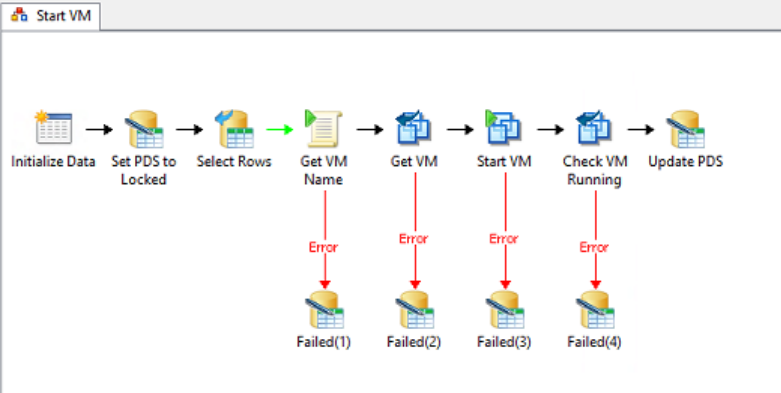Click the 'Select Rows' label text
781x393 pixels.
(234, 162)
